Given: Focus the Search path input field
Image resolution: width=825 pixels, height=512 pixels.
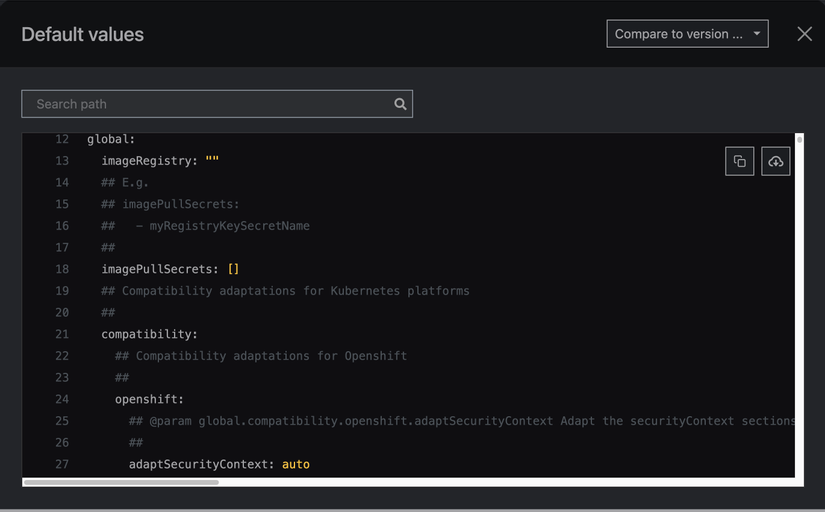Looking at the screenshot, I should coord(217,104).
